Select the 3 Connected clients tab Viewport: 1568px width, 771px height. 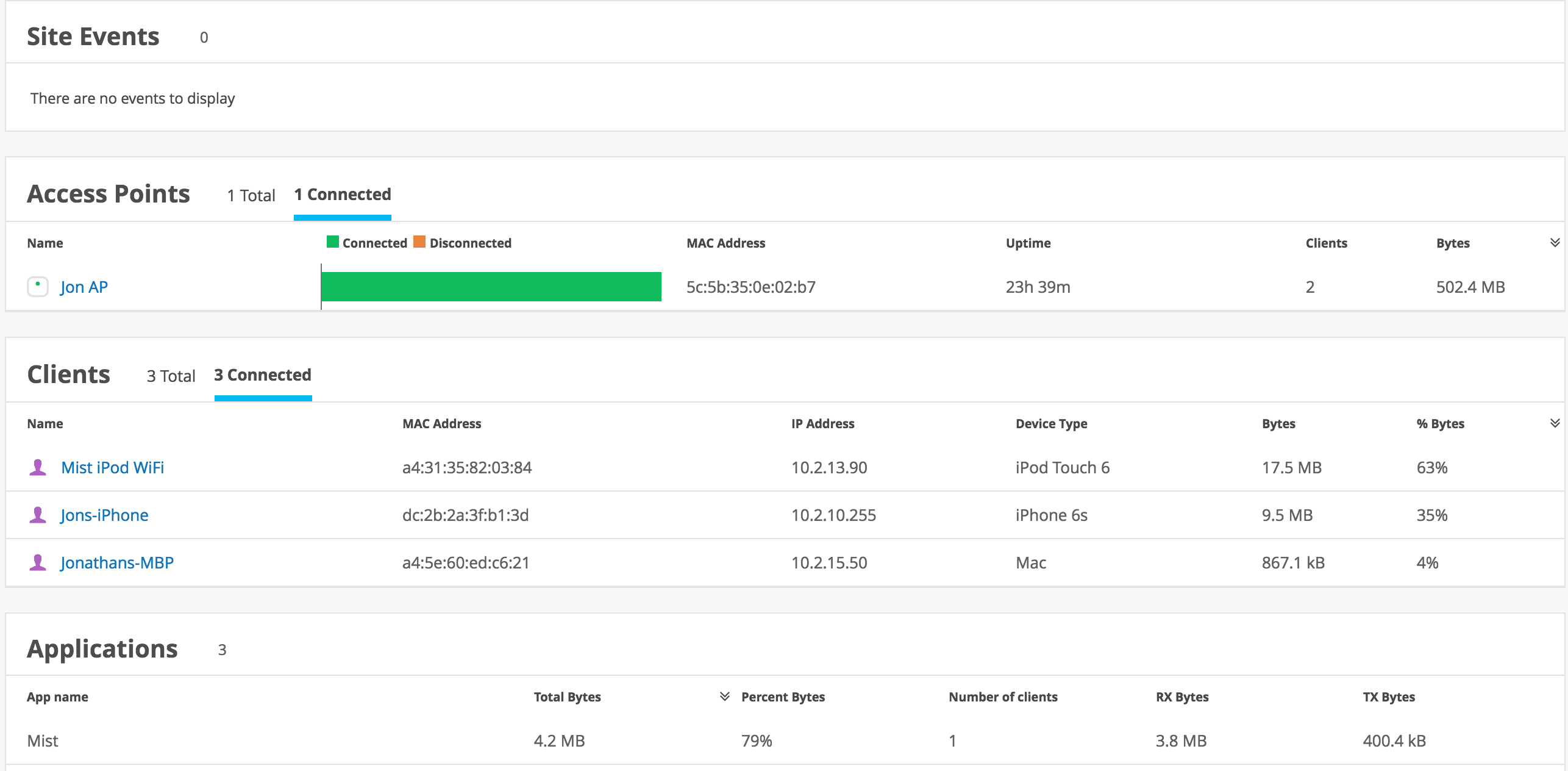[x=263, y=375]
